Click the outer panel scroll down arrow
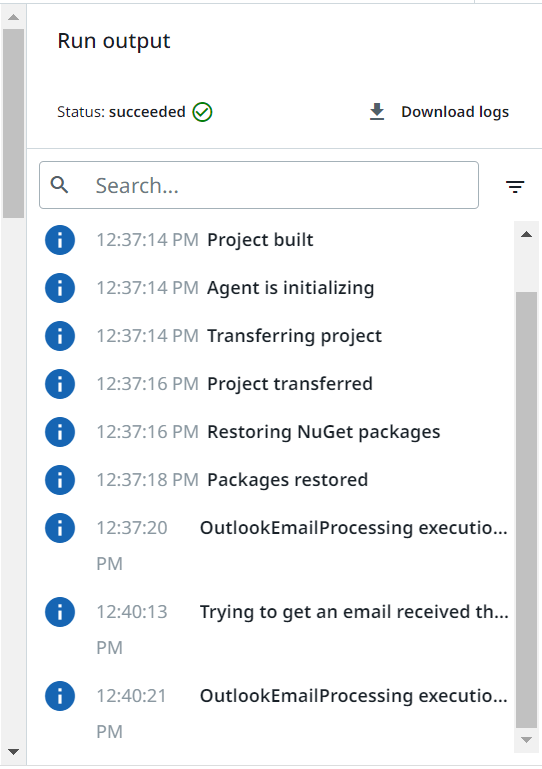This screenshot has height=769, width=542. 13,752
